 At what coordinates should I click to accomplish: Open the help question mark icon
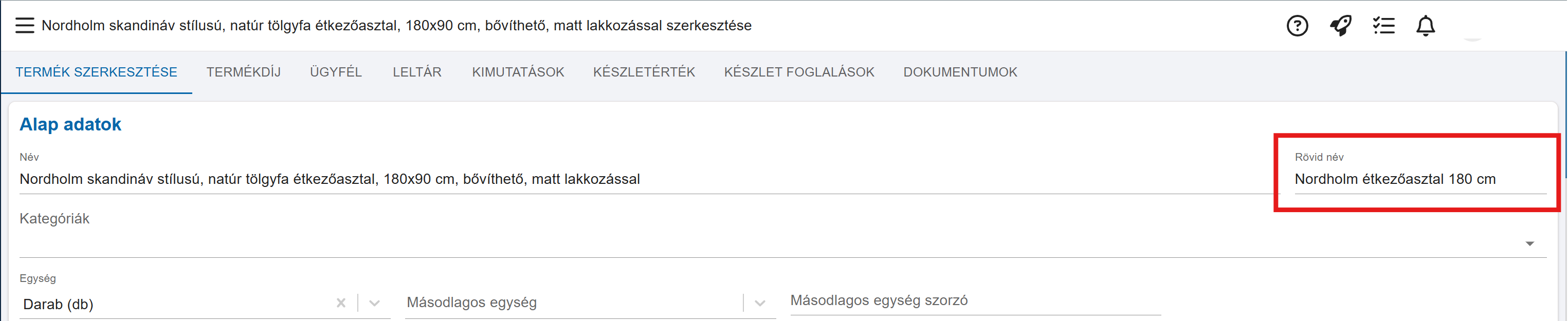[1297, 26]
